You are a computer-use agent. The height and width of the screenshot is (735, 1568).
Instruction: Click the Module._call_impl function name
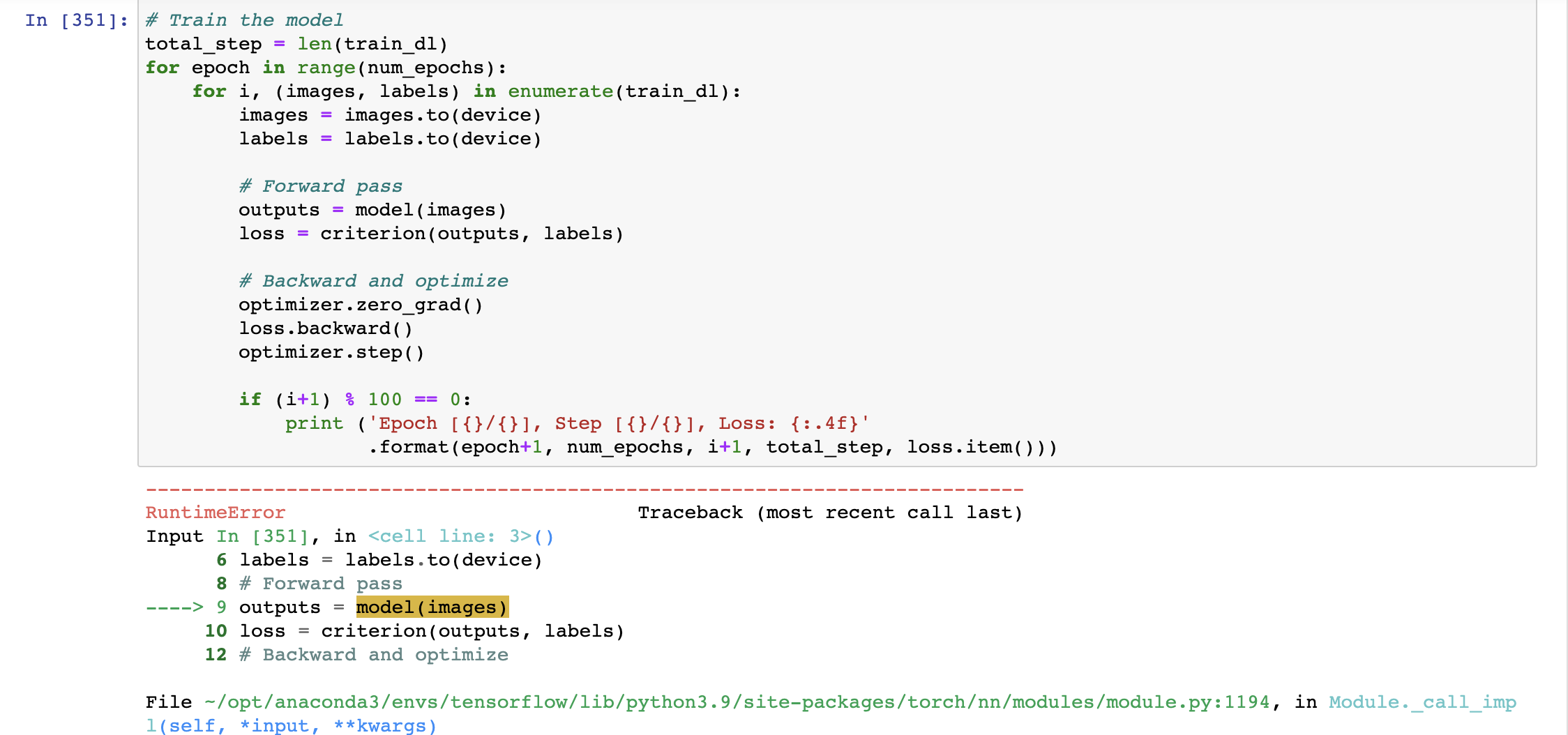[1422, 702]
